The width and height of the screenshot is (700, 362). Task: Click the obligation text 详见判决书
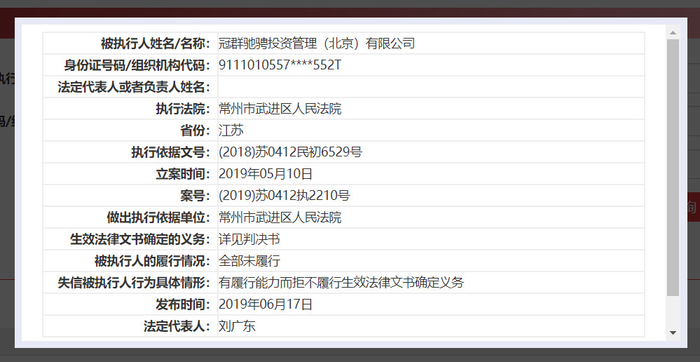[x=250, y=239]
